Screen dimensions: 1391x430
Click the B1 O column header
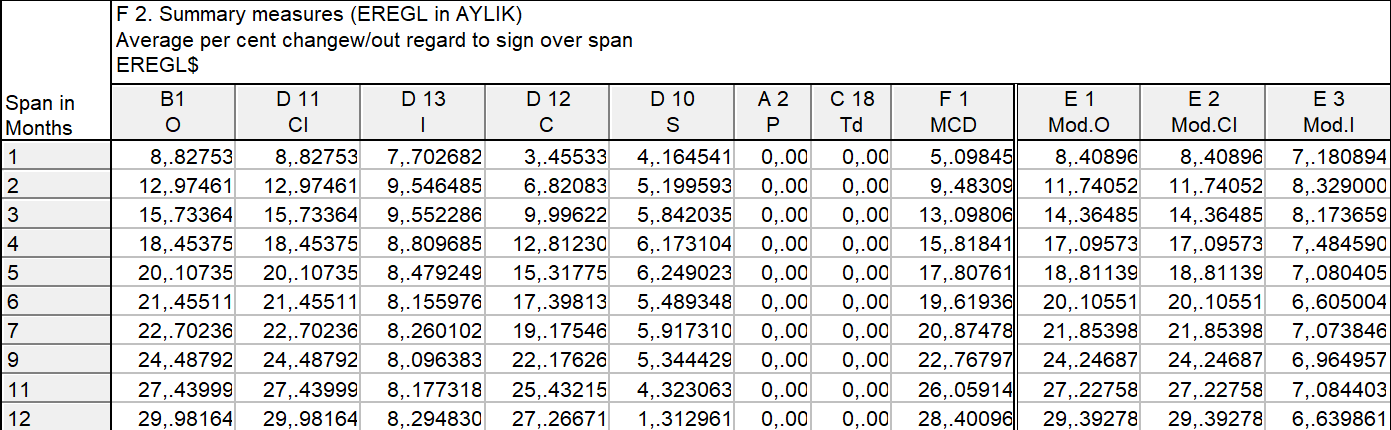[x=173, y=112]
